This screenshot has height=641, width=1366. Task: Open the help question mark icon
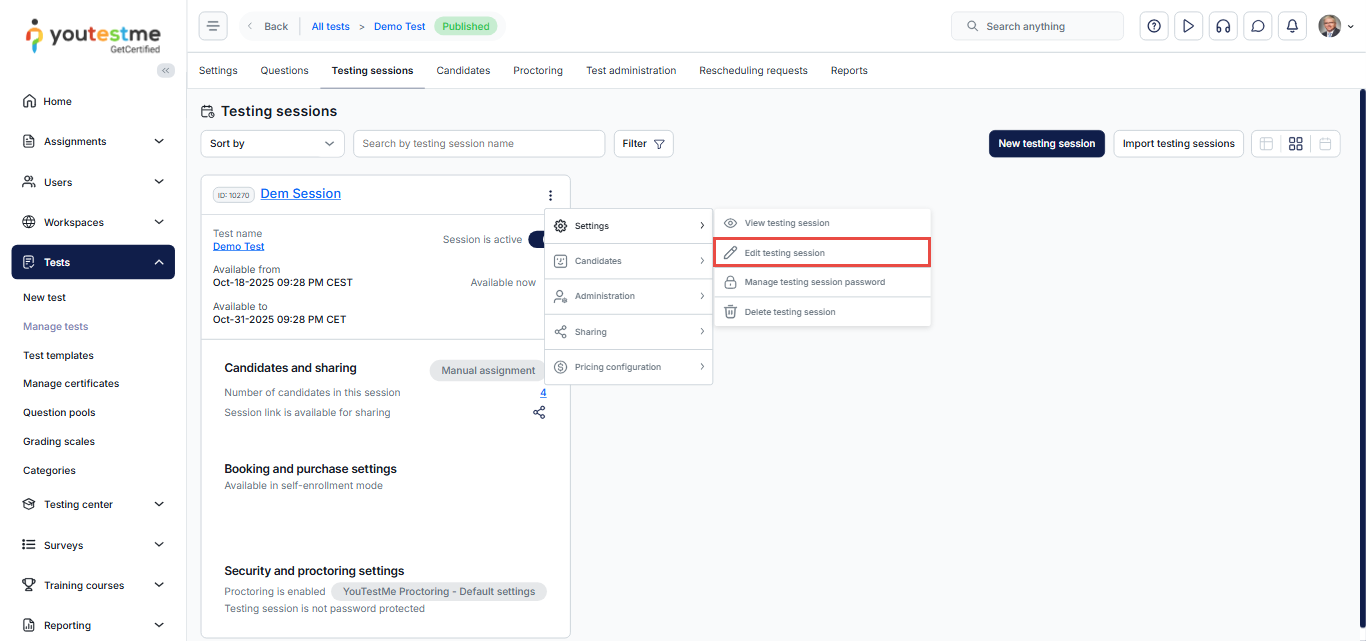[1154, 26]
